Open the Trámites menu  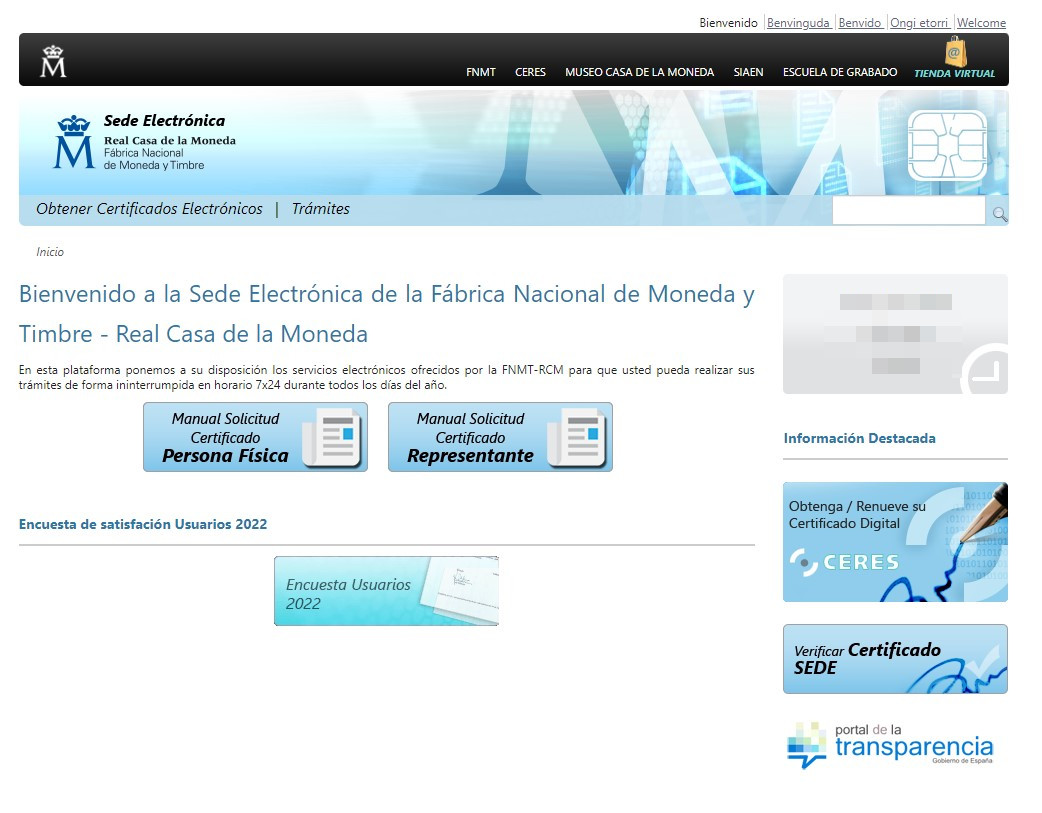tap(320, 209)
